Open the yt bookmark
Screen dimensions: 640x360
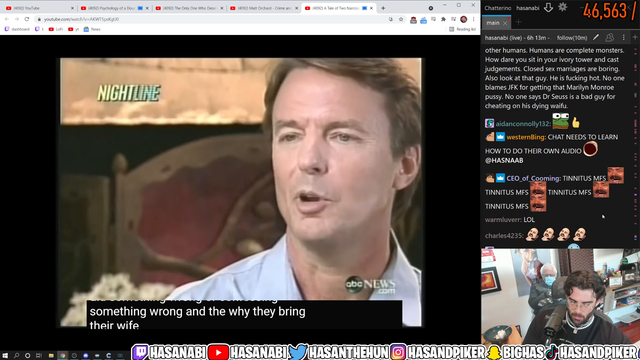click(x=73, y=29)
